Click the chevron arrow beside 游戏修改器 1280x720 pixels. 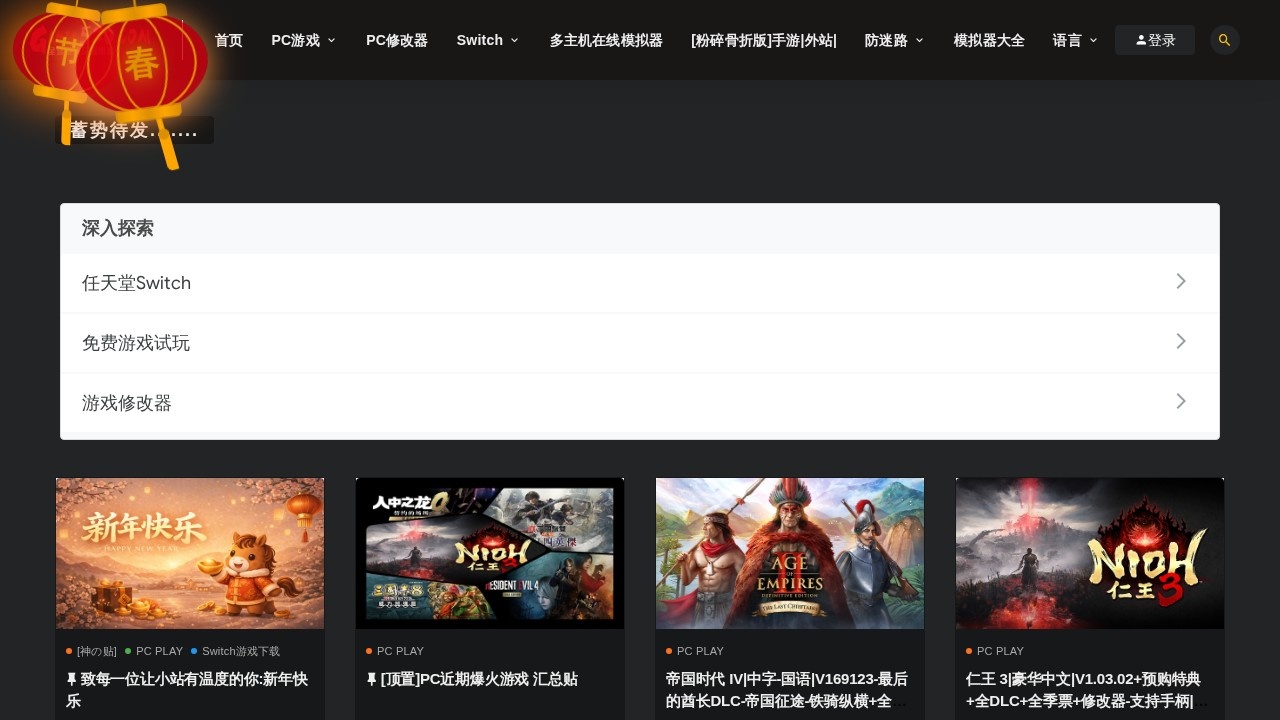1181,402
